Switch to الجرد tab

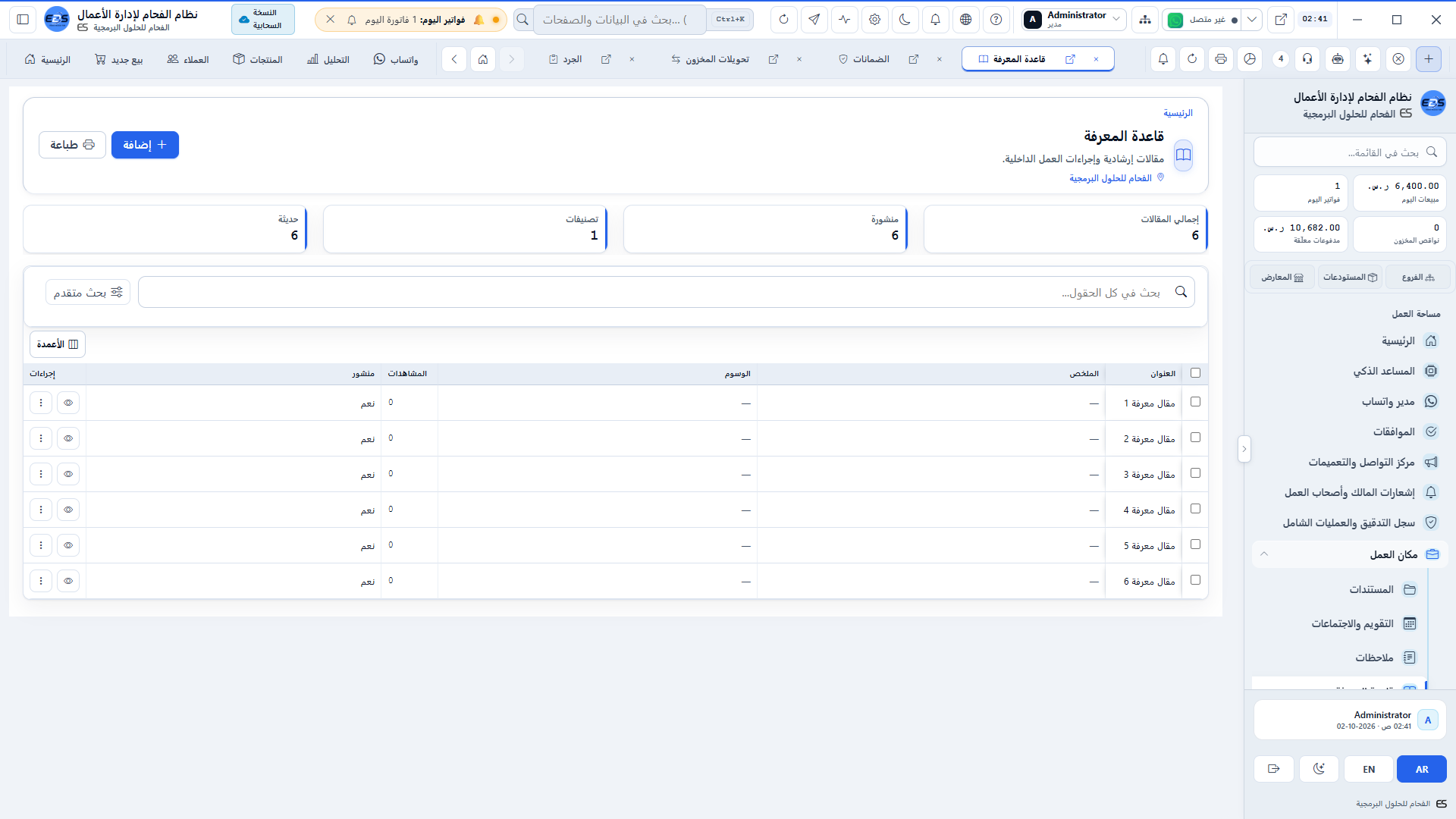(x=566, y=59)
